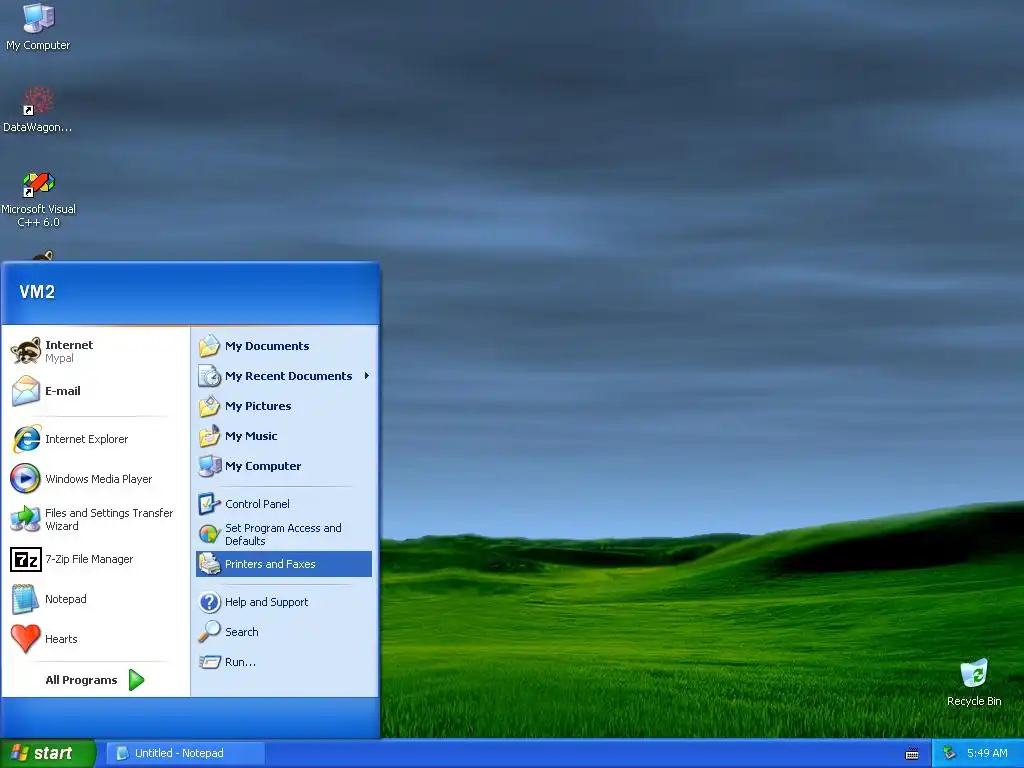Image resolution: width=1024 pixels, height=768 pixels.
Task: Open 7-Zip File Manager icon
Action: click(26, 560)
